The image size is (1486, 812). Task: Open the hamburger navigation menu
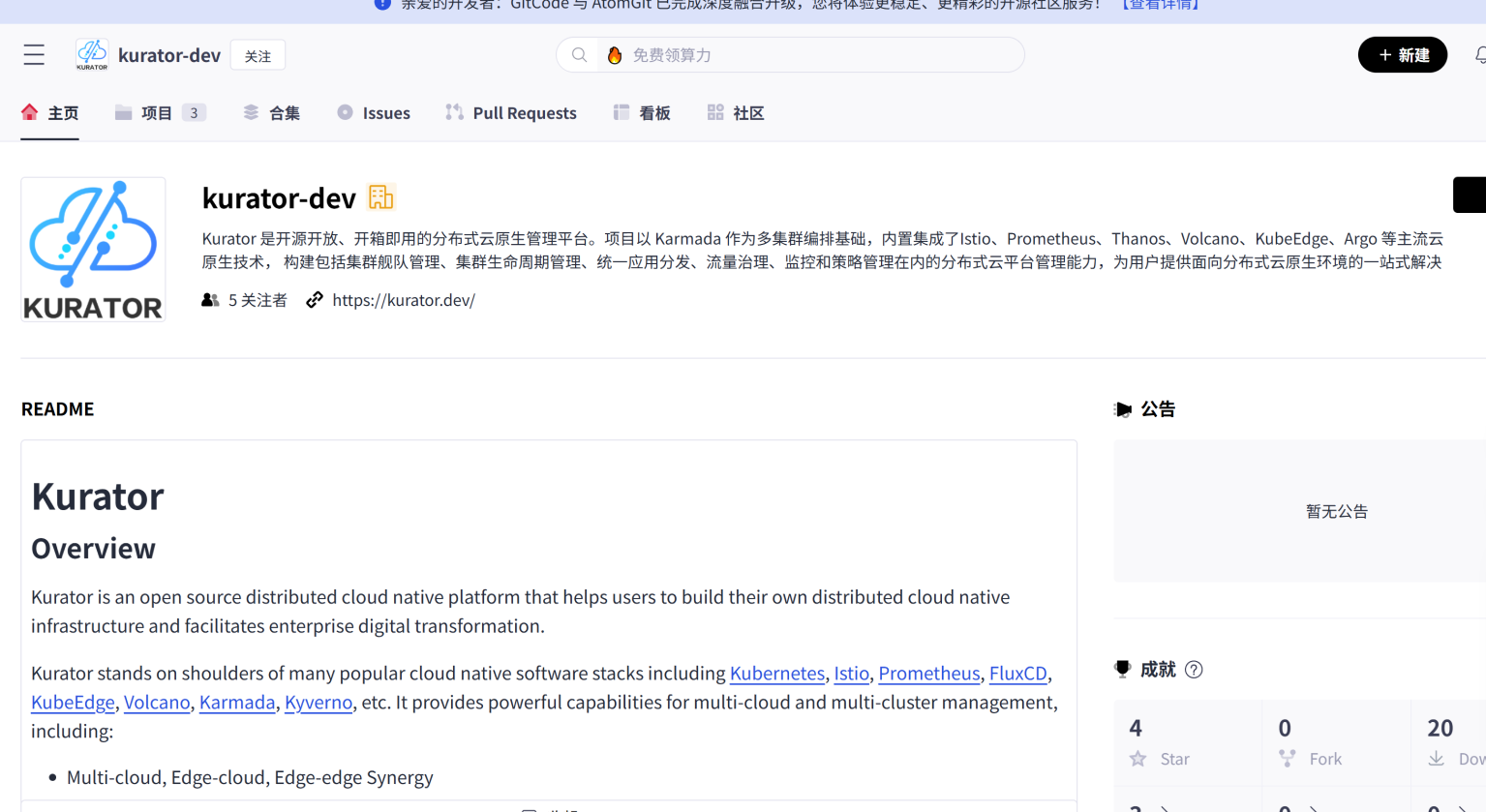(33, 55)
